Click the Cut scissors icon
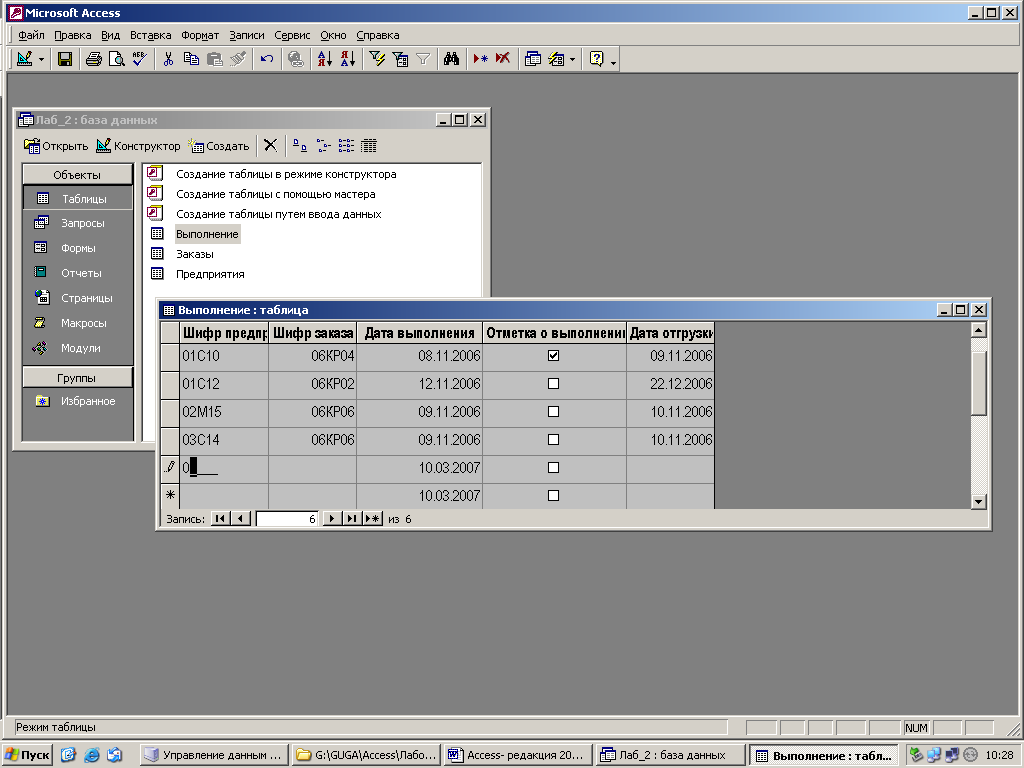 168,59
